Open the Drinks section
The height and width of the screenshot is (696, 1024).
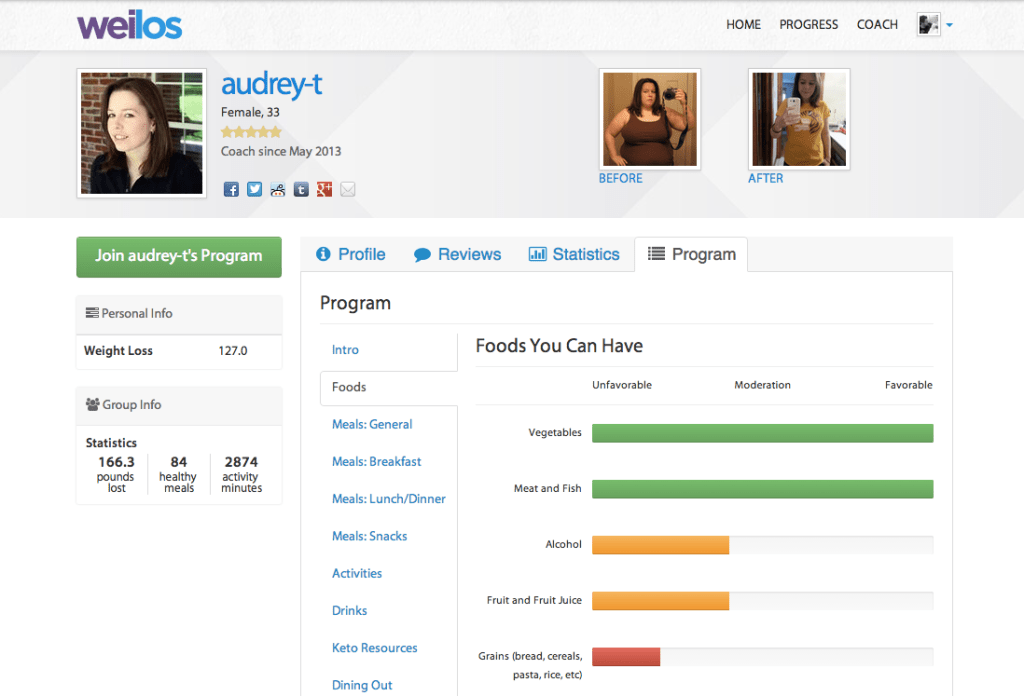[x=349, y=610]
